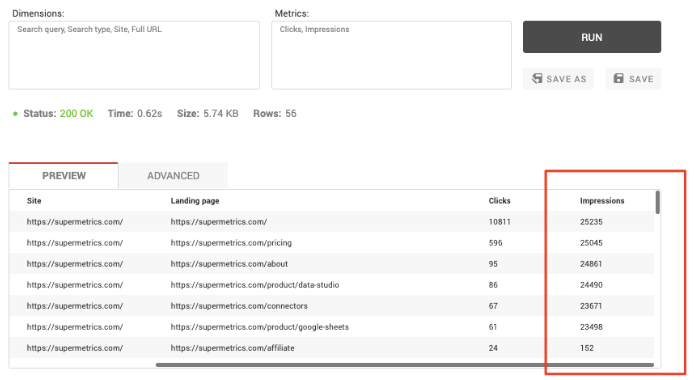Click the Impressions column header
Viewport: 694px width, 380px height.
coord(602,201)
